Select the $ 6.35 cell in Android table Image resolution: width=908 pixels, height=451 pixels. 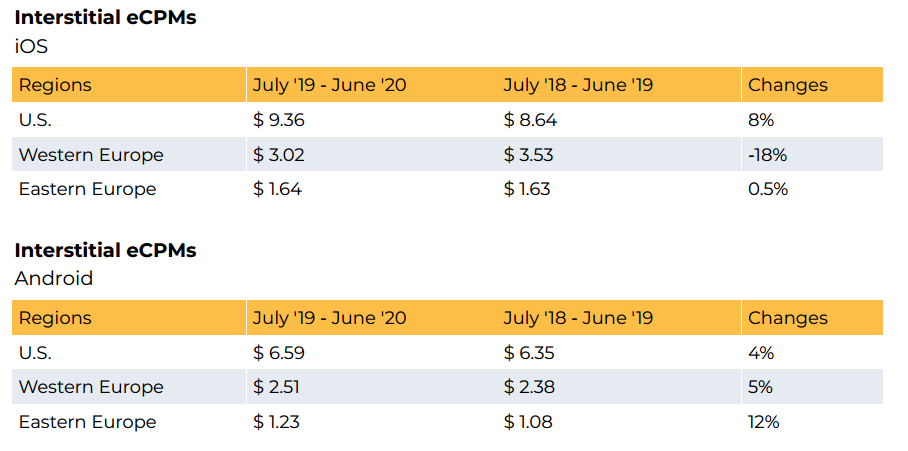tap(530, 353)
